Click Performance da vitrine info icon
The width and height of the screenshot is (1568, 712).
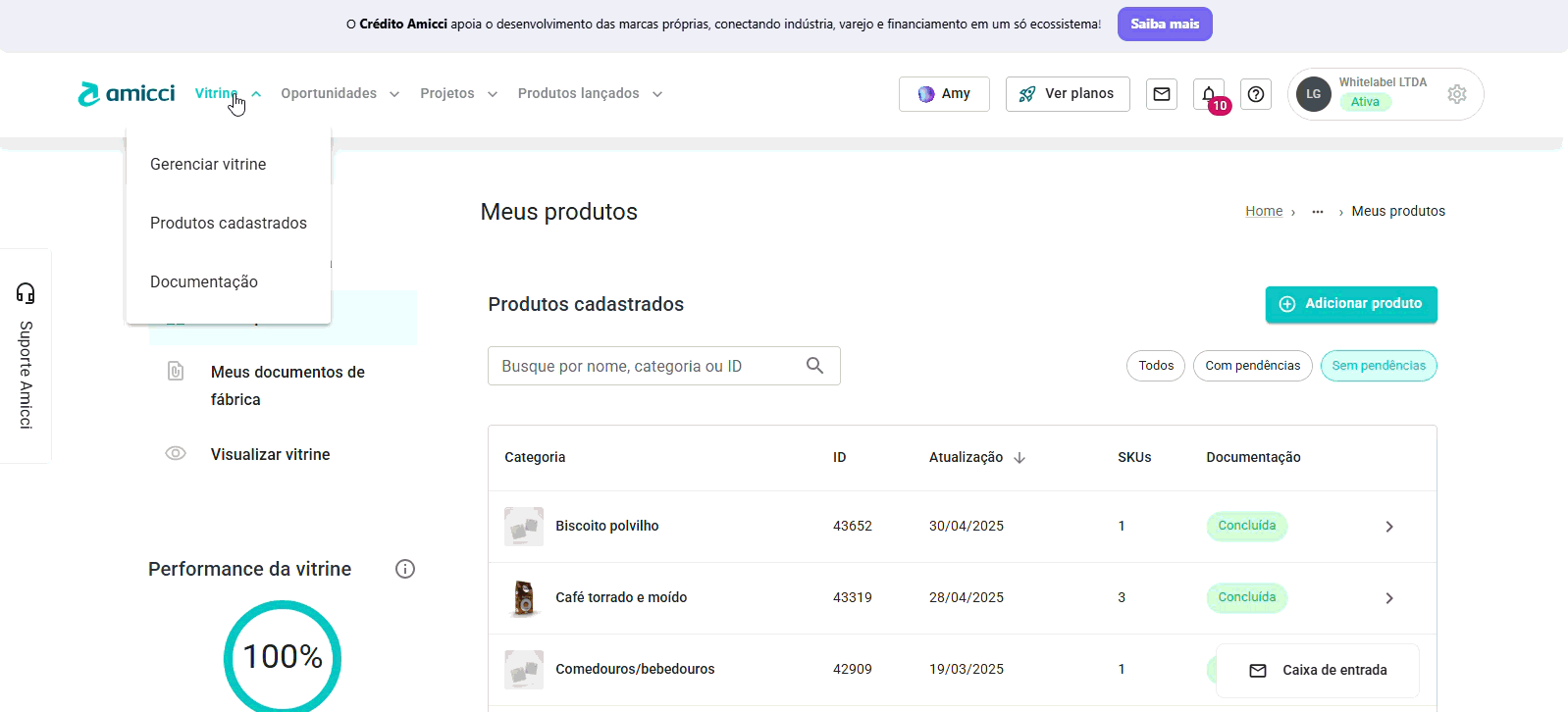[x=405, y=569]
